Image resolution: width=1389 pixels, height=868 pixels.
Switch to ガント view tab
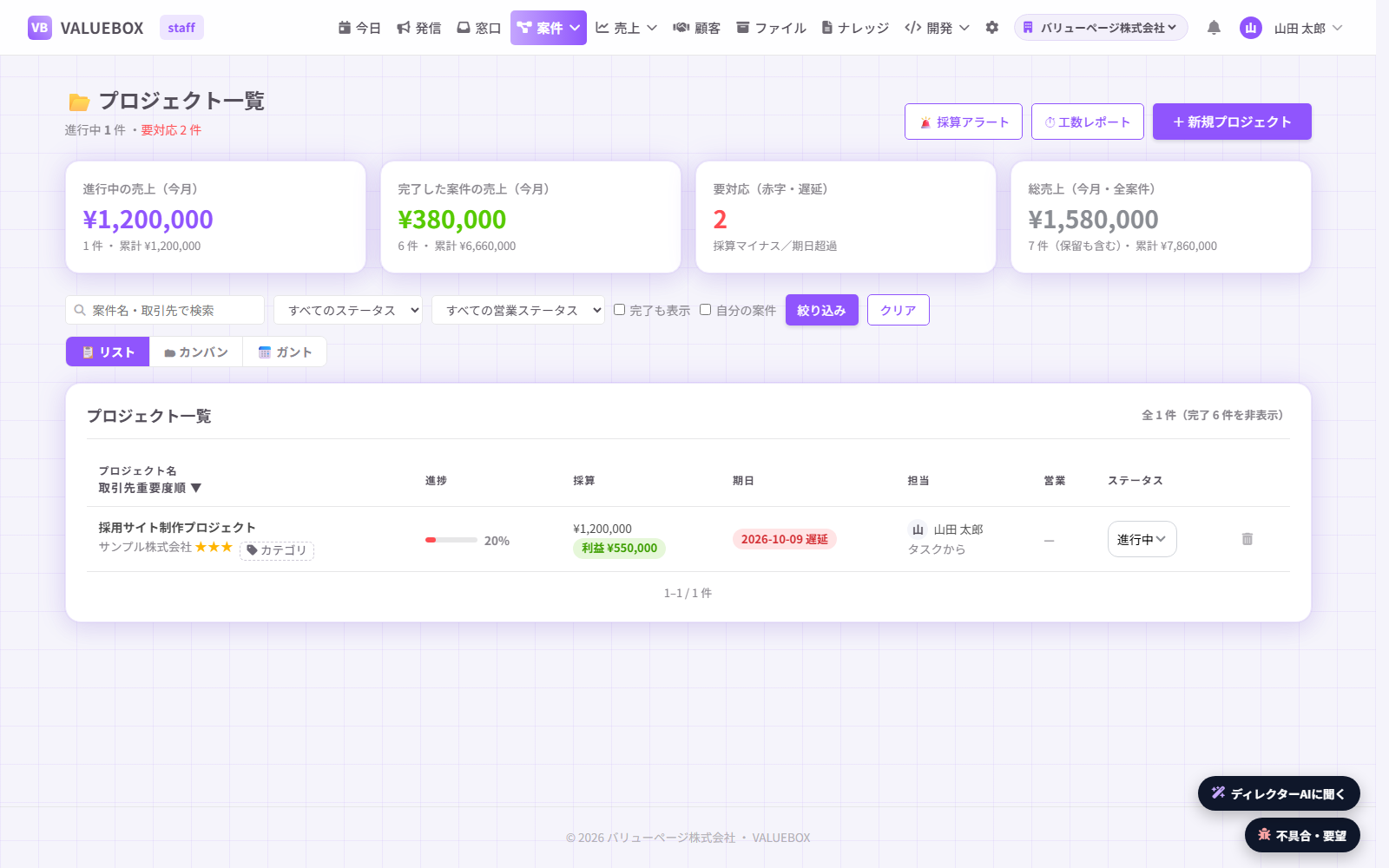pyautogui.click(x=285, y=352)
